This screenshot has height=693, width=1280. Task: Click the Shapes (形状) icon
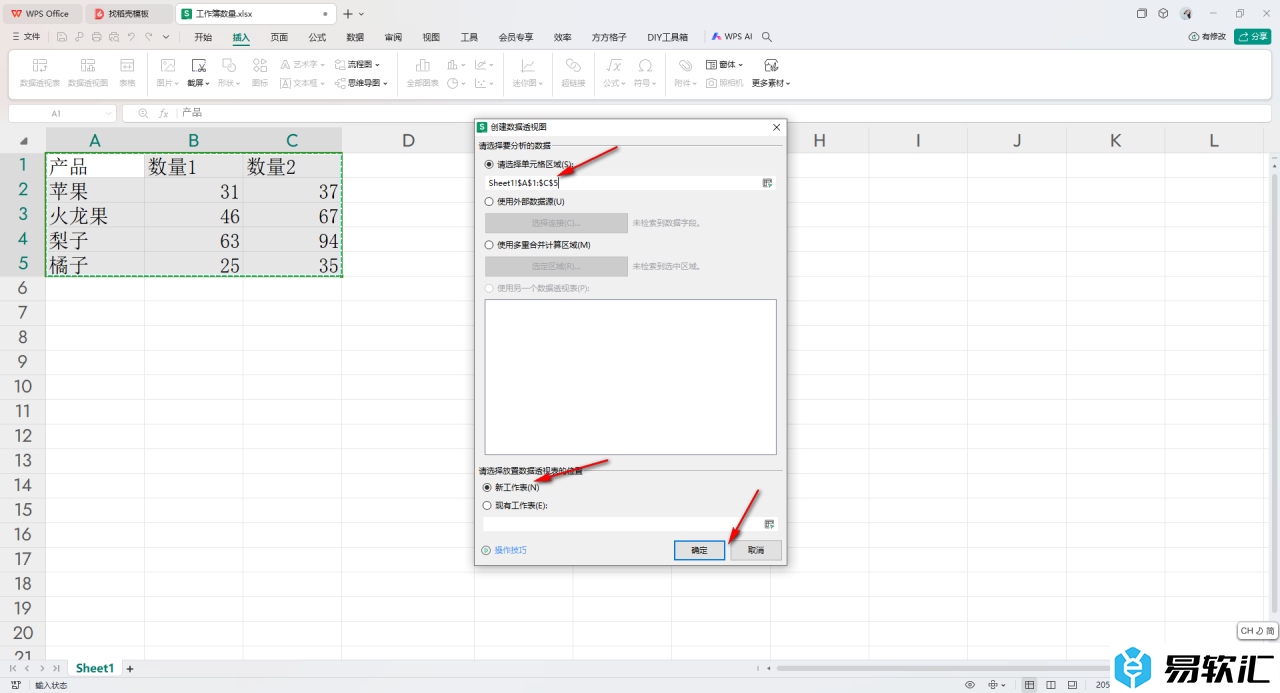point(229,65)
